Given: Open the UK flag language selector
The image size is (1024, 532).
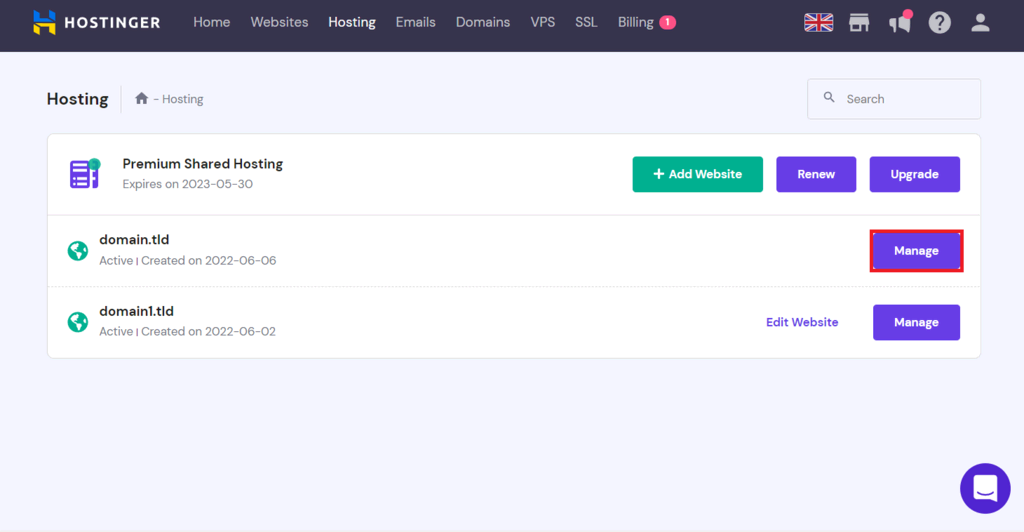Looking at the screenshot, I should tap(818, 22).
